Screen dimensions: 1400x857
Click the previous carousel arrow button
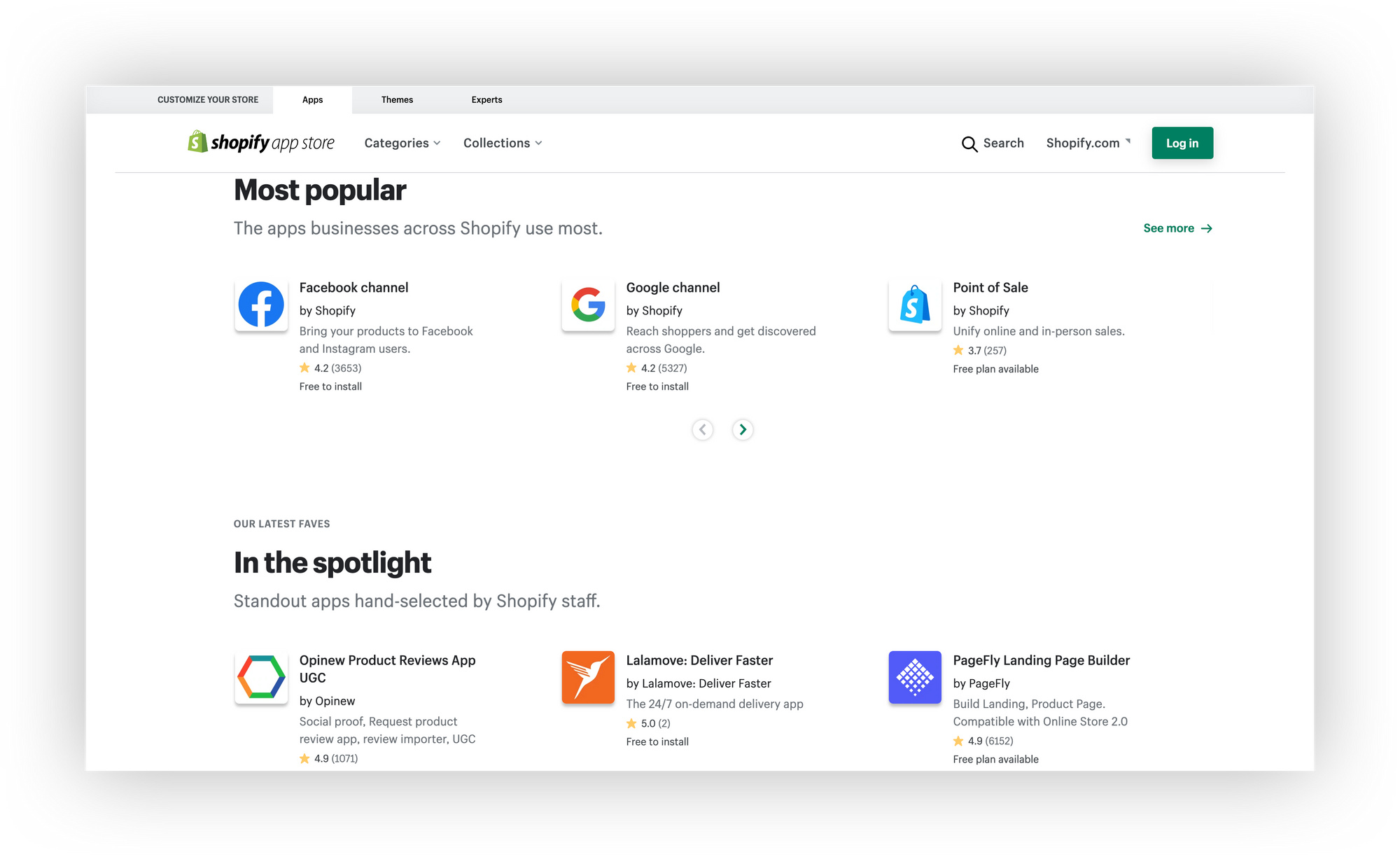point(703,429)
